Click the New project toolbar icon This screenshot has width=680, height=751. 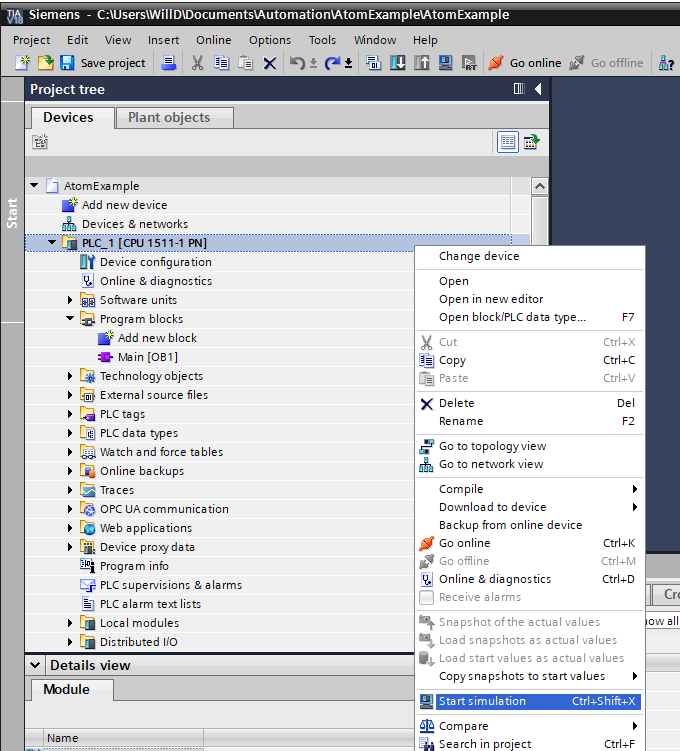pos(23,63)
